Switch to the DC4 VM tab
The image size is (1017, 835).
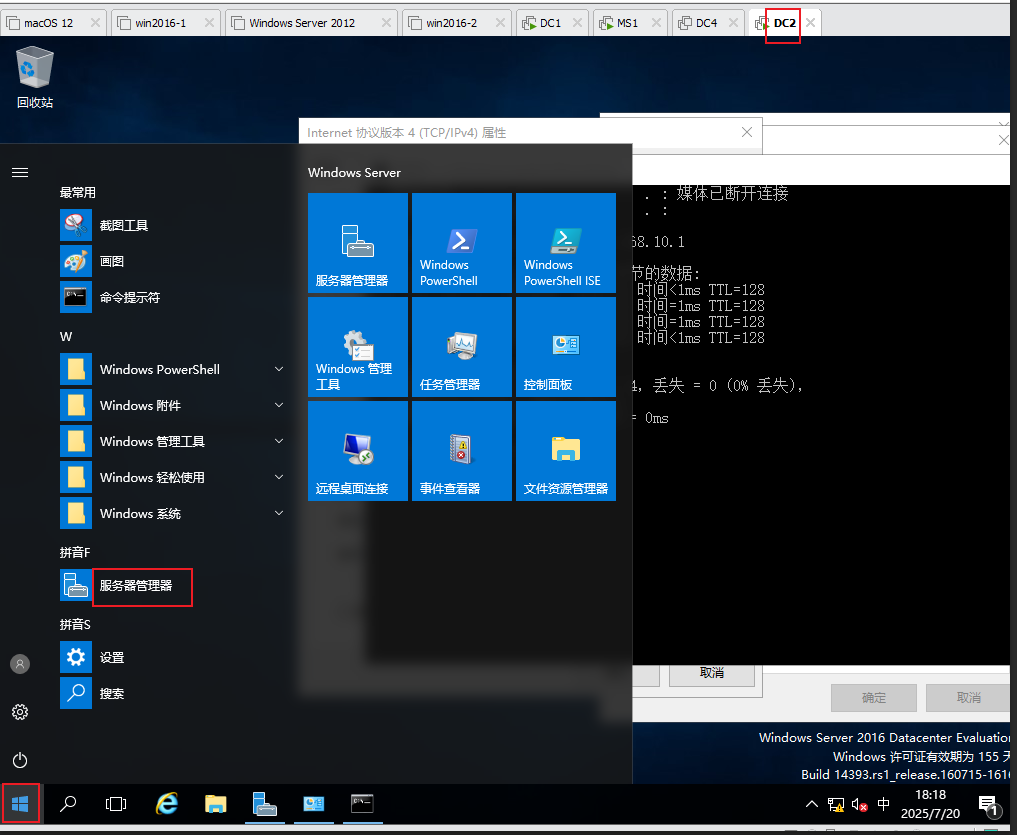[706, 23]
